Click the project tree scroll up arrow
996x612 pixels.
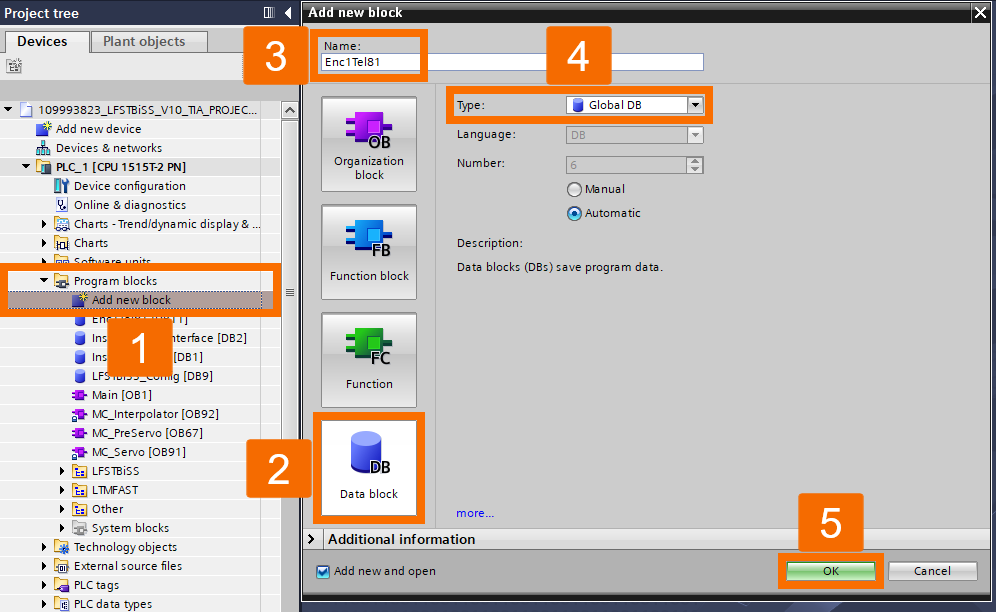[290, 111]
